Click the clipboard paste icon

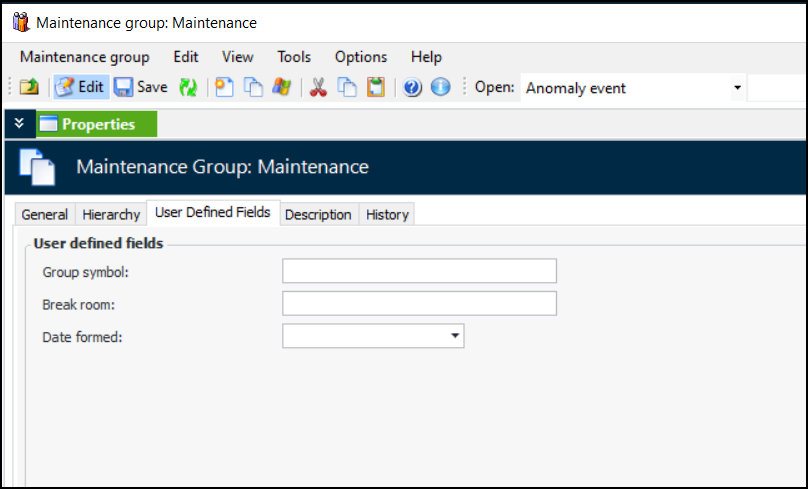tap(375, 88)
